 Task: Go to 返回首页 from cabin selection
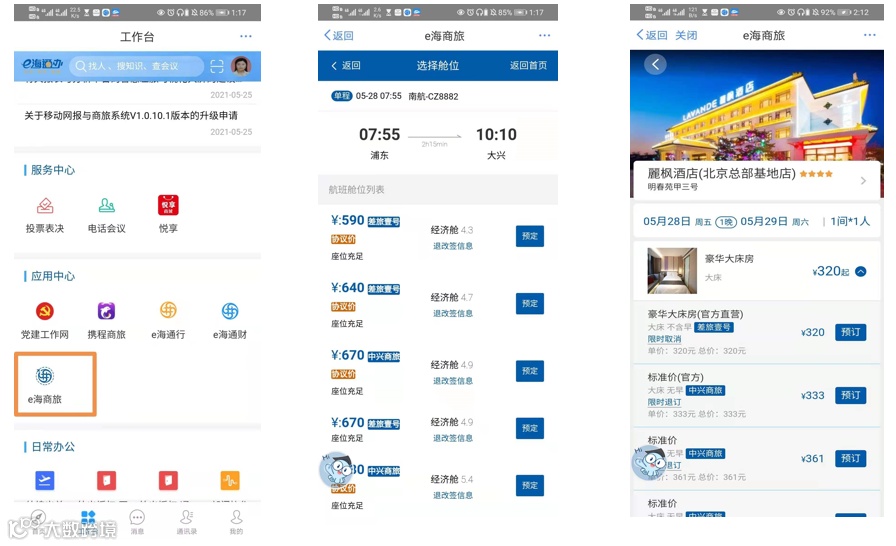529,66
